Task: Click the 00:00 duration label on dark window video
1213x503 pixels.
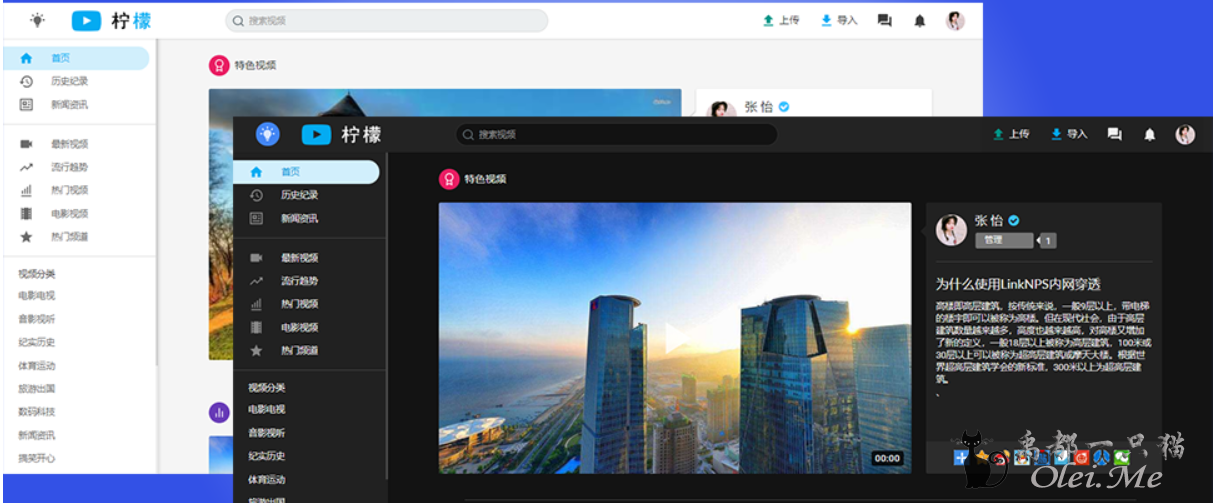Action: pos(887,458)
